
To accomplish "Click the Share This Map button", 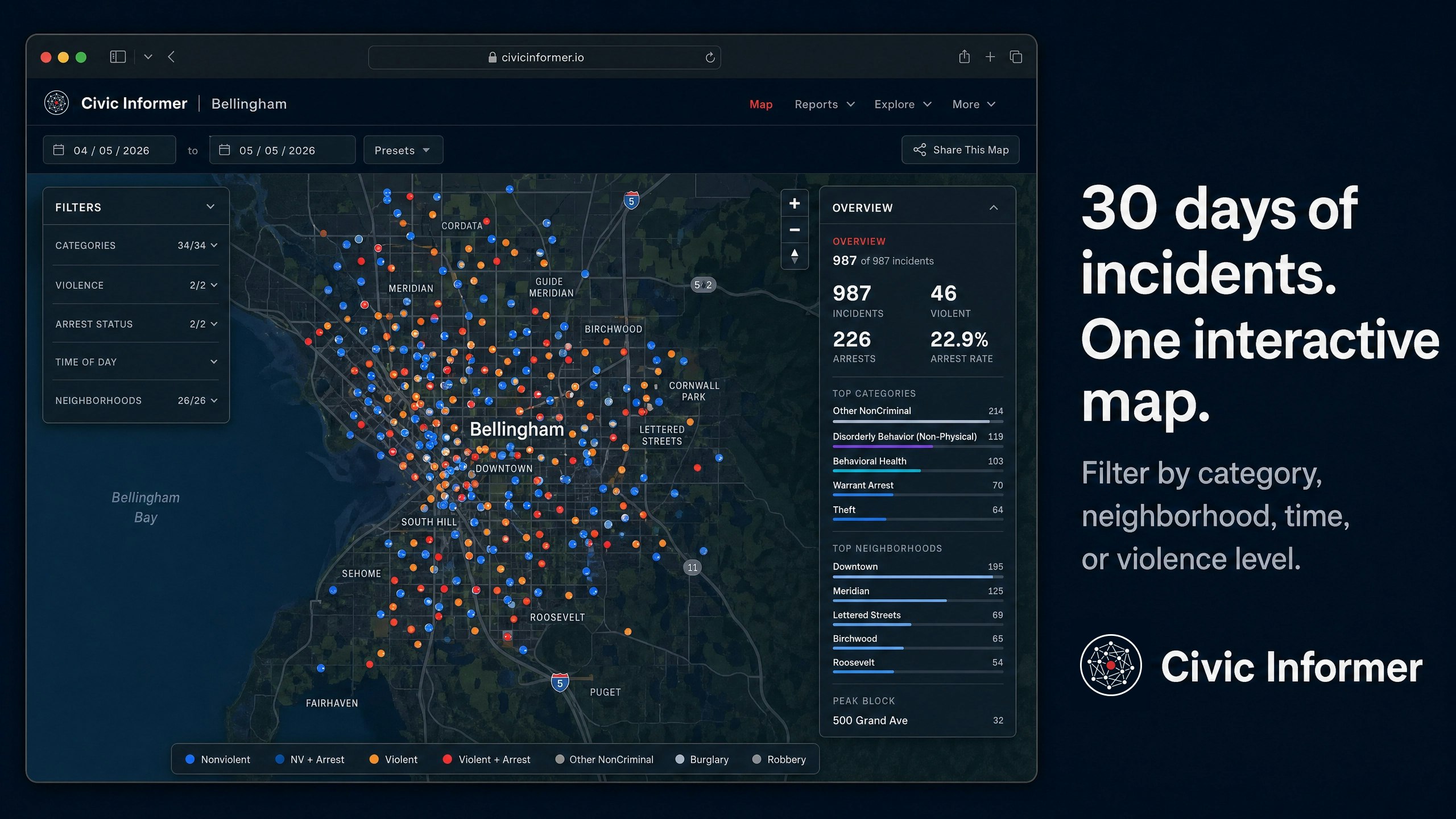I will tap(960, 150).
